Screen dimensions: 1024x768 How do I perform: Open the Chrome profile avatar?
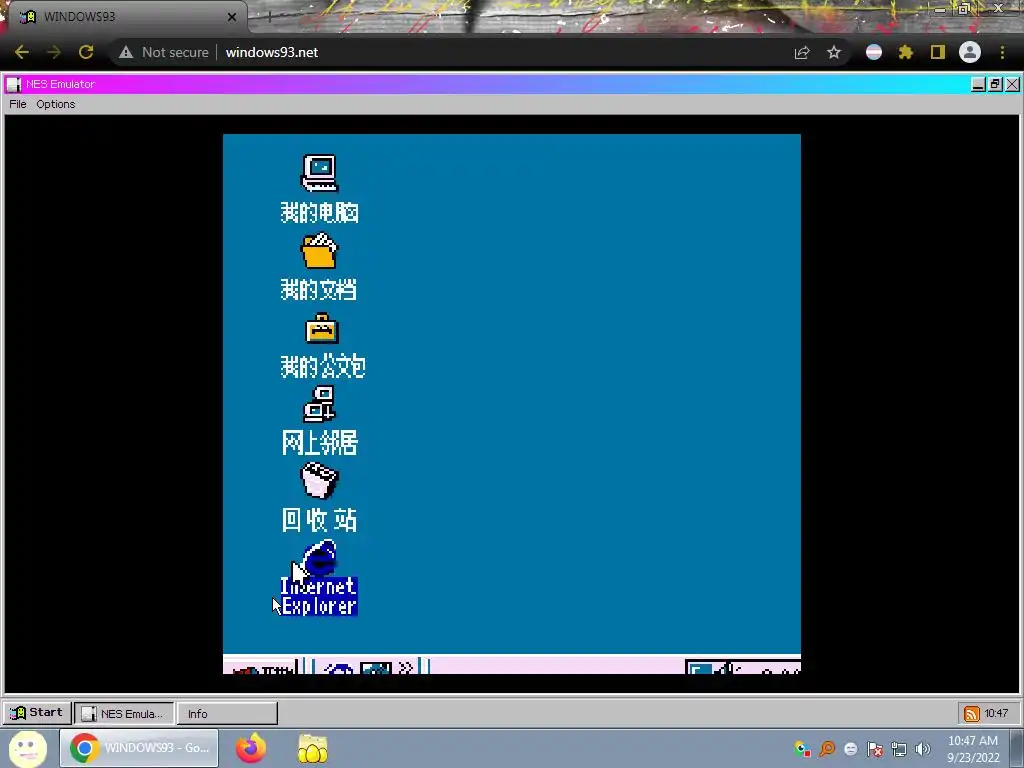click(x=970, y=52)
